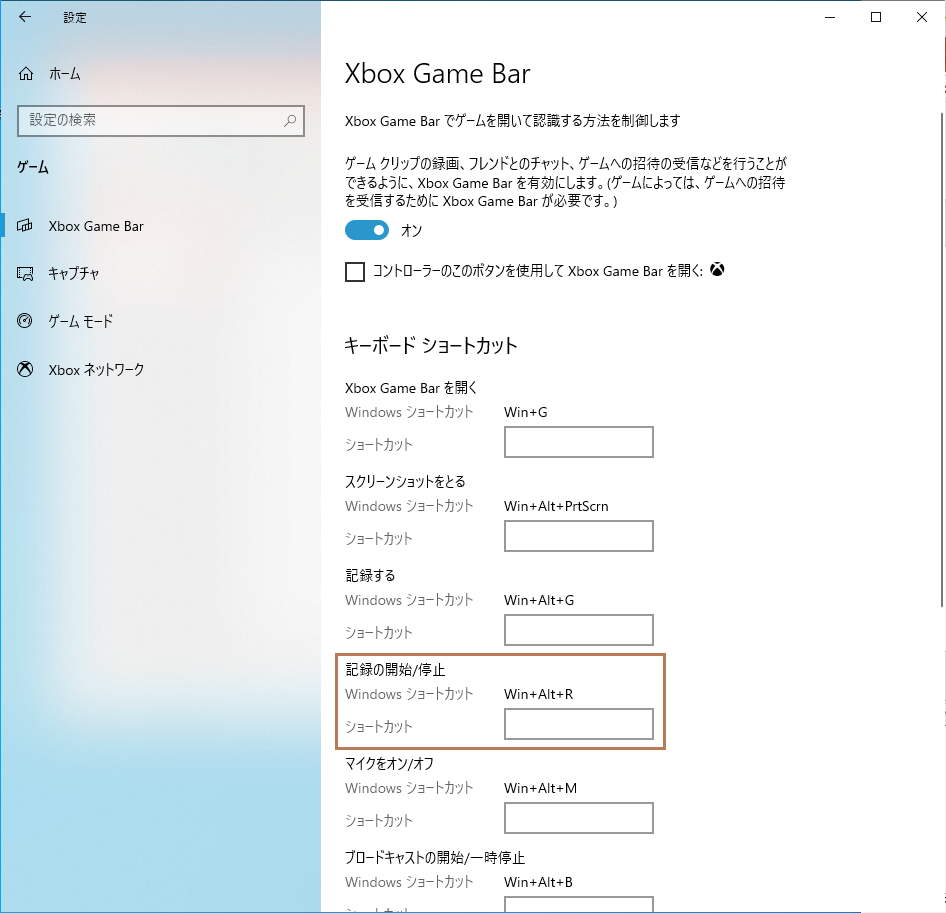Click the Win+Alt+R shortcut text
This screenshot has height=913, width=946.
coord(538,695)
